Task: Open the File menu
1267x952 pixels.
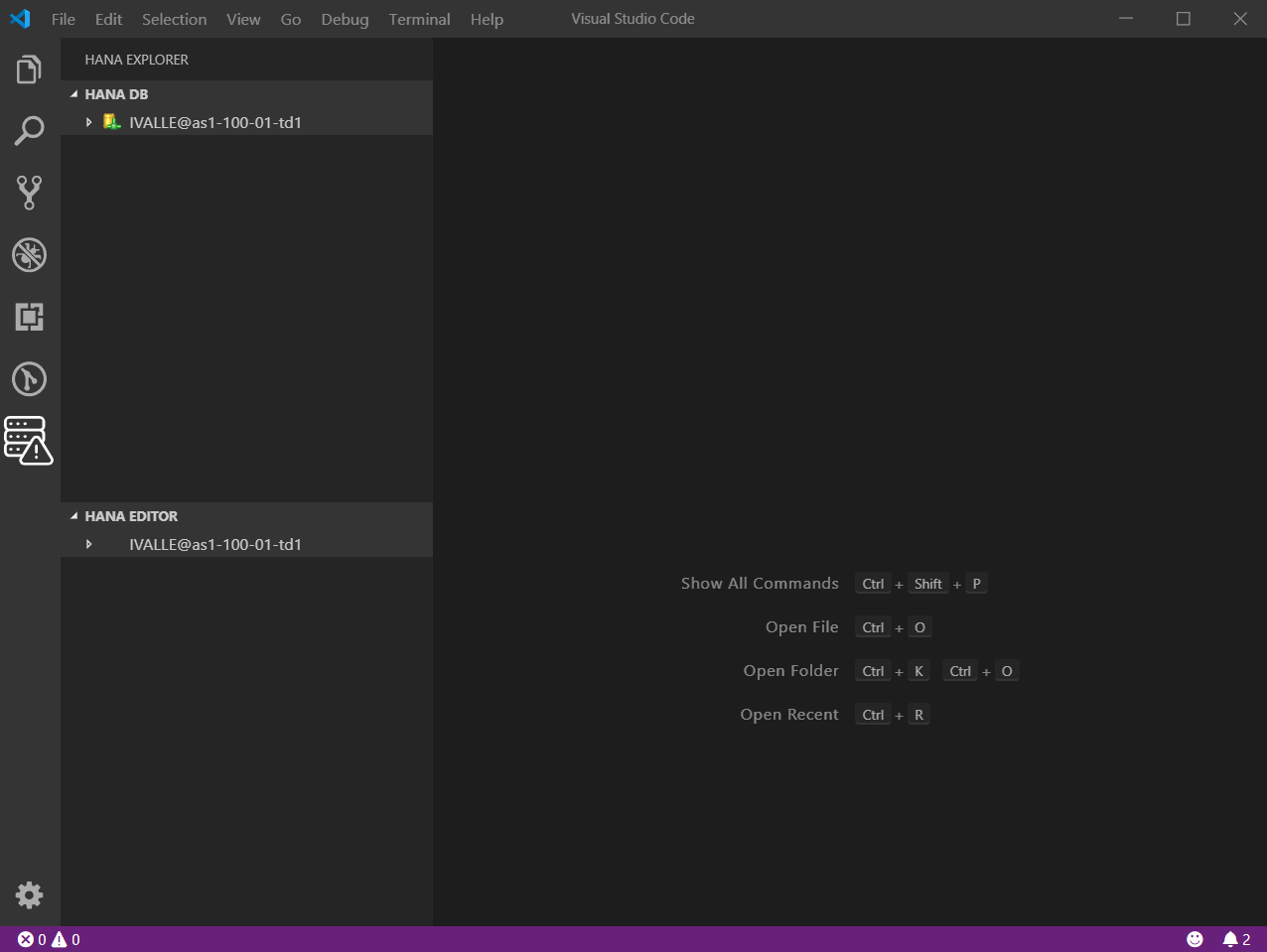Action: point(64,19)
